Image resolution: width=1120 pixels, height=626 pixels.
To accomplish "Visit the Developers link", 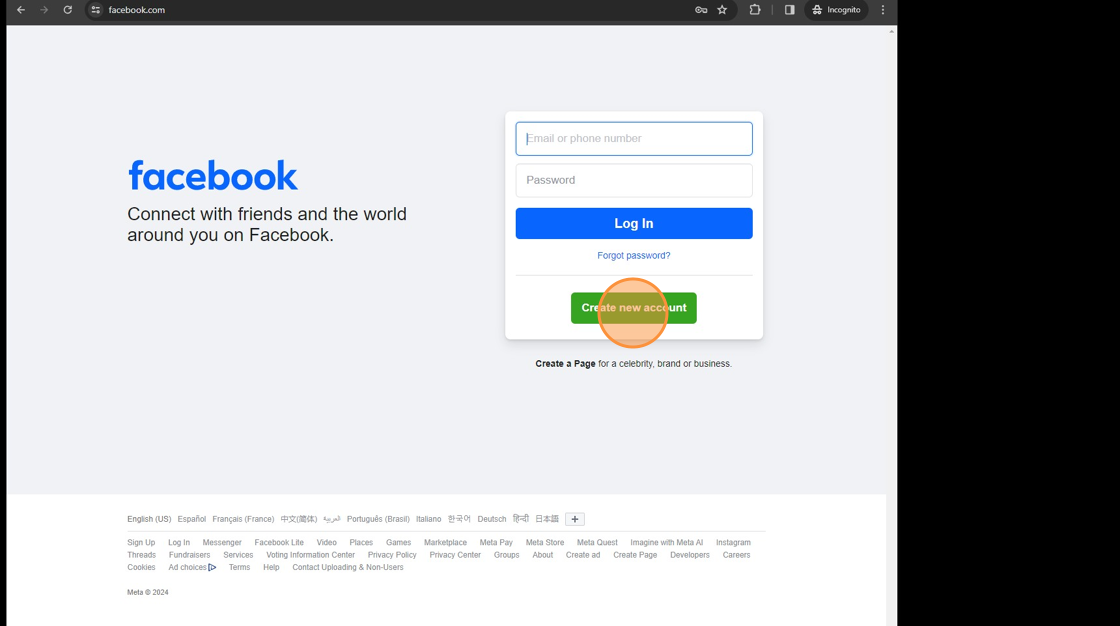I will (689, 555).
